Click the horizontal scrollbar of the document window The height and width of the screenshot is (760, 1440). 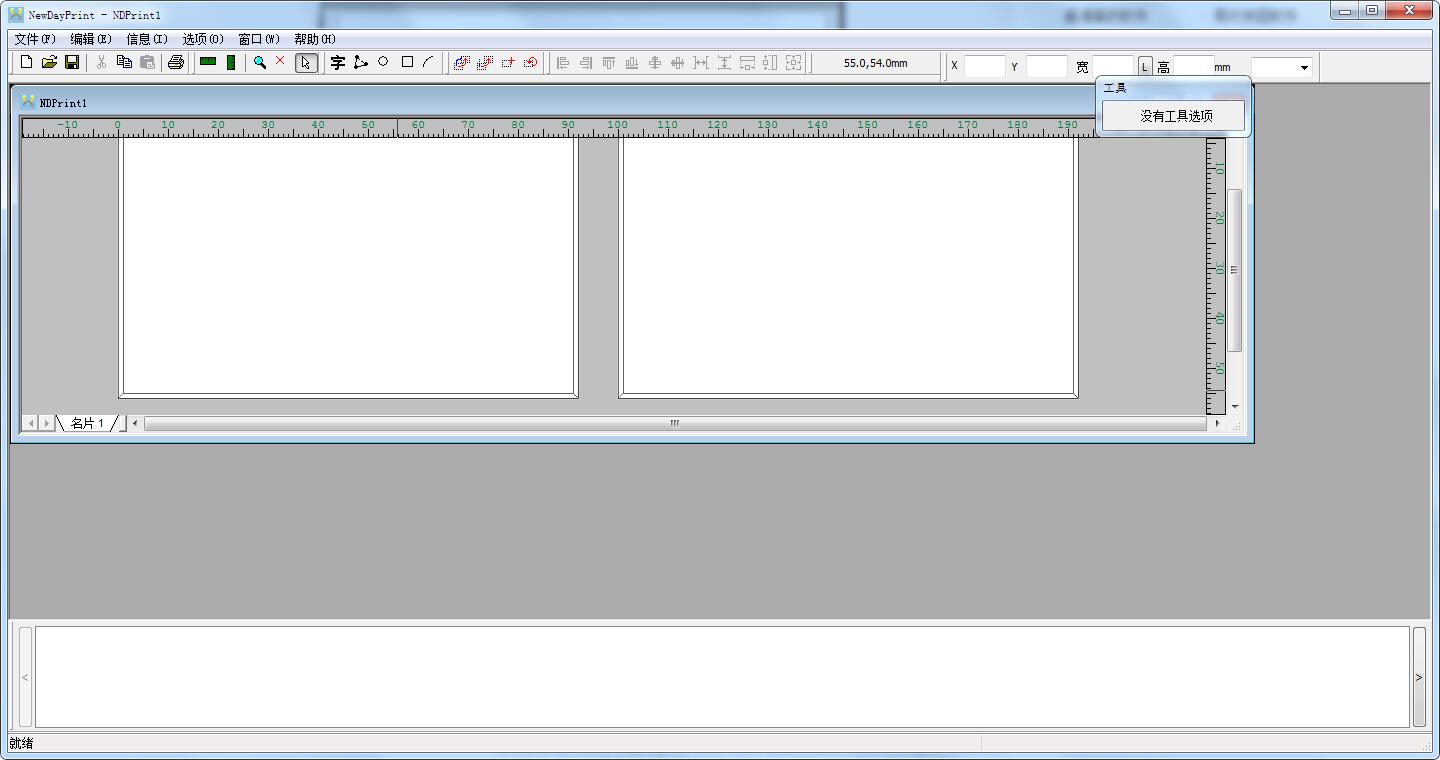coord(676,424)
